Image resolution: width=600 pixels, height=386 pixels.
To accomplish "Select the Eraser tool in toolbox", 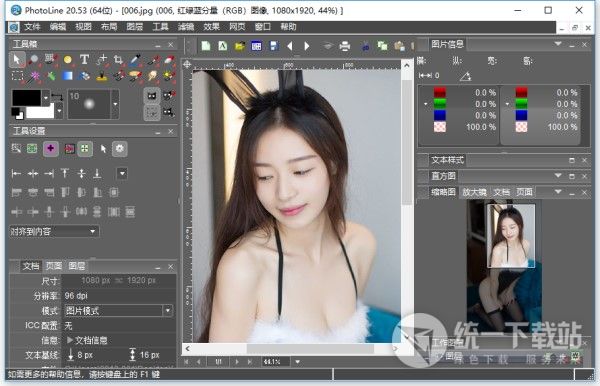I will (169, 59).
